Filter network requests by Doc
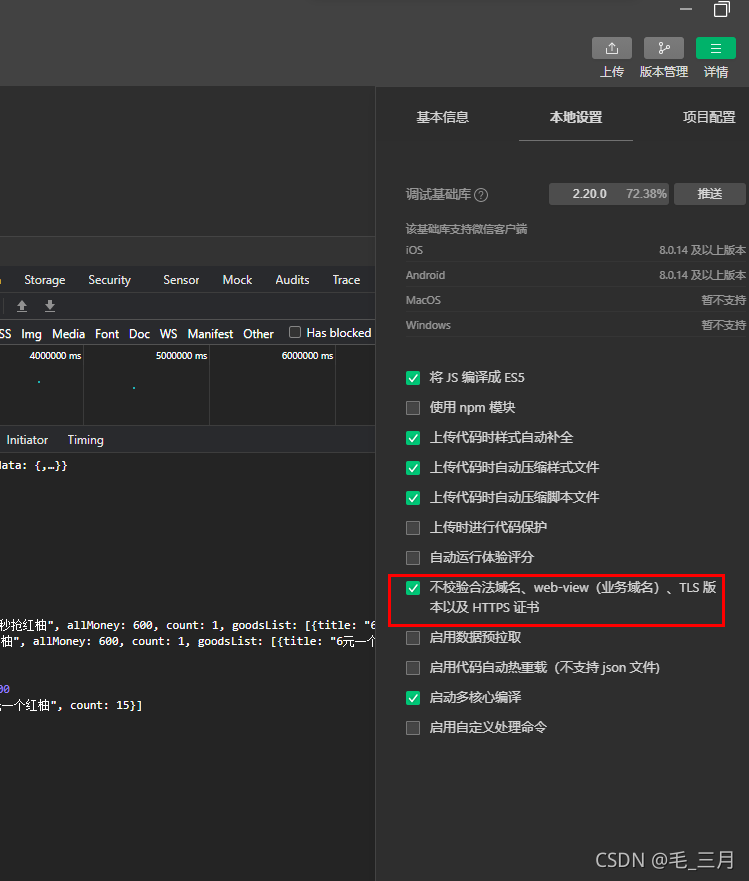This screenshot has height=881, width=749. tap(139, 334)
